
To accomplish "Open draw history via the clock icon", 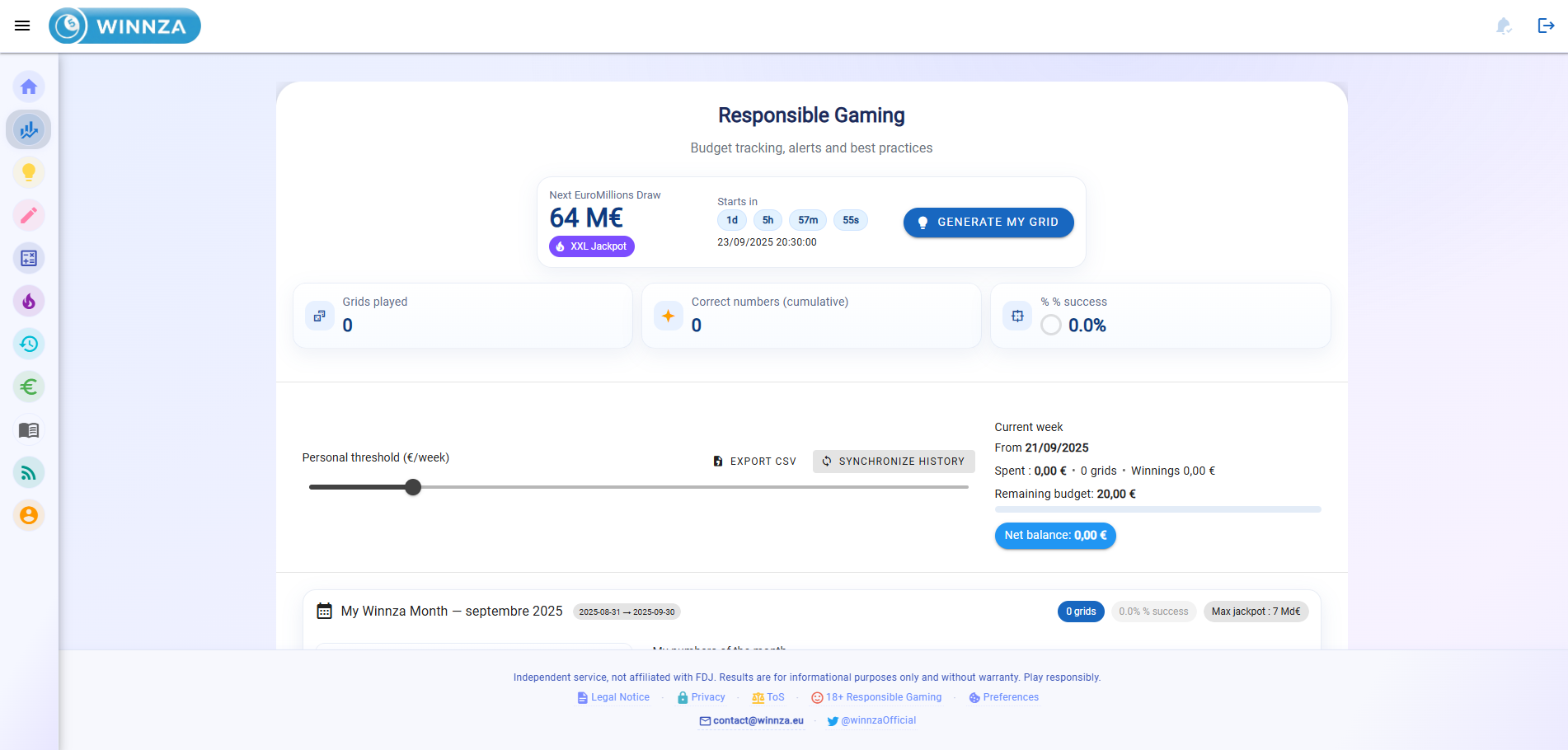I will point(29,344).
